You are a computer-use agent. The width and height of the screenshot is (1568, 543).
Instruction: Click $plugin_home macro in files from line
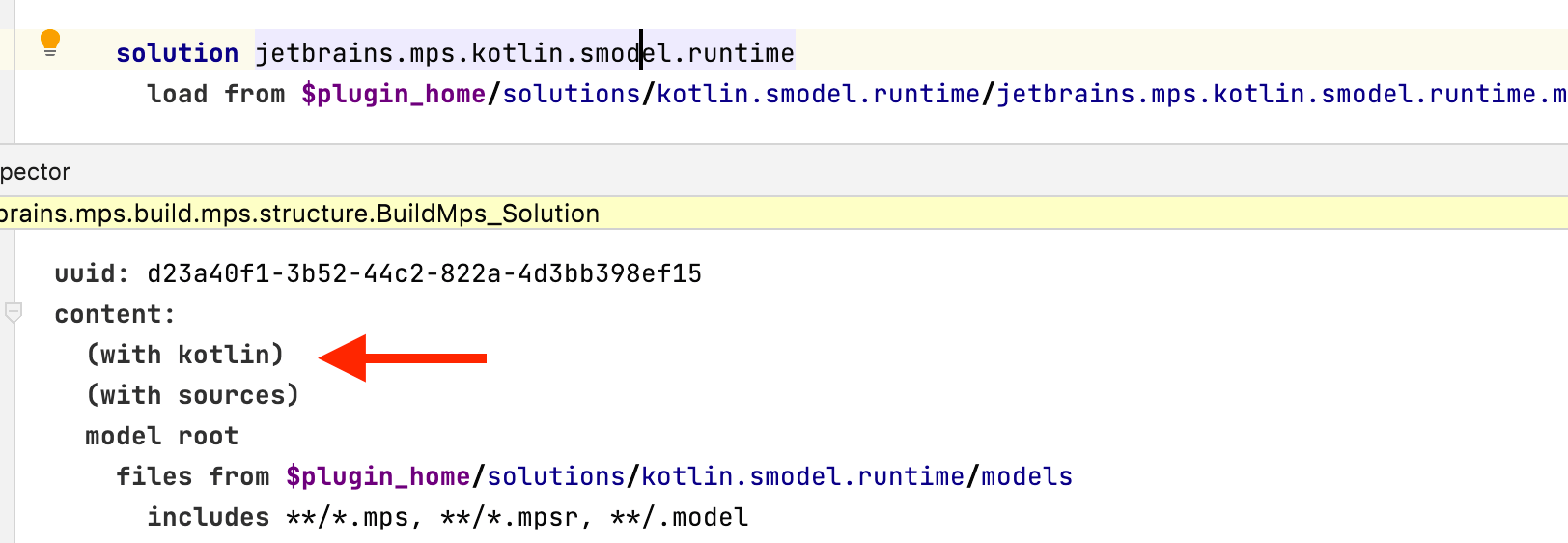coord(378,476)
